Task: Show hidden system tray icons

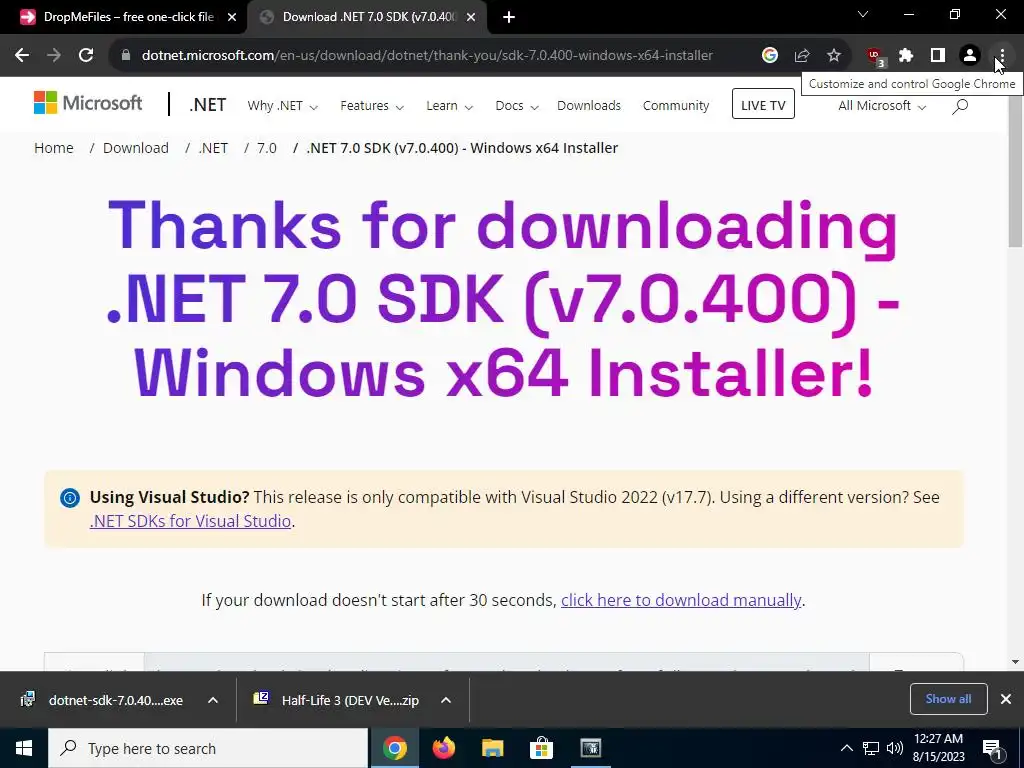Action: click(x=846, y=748)
